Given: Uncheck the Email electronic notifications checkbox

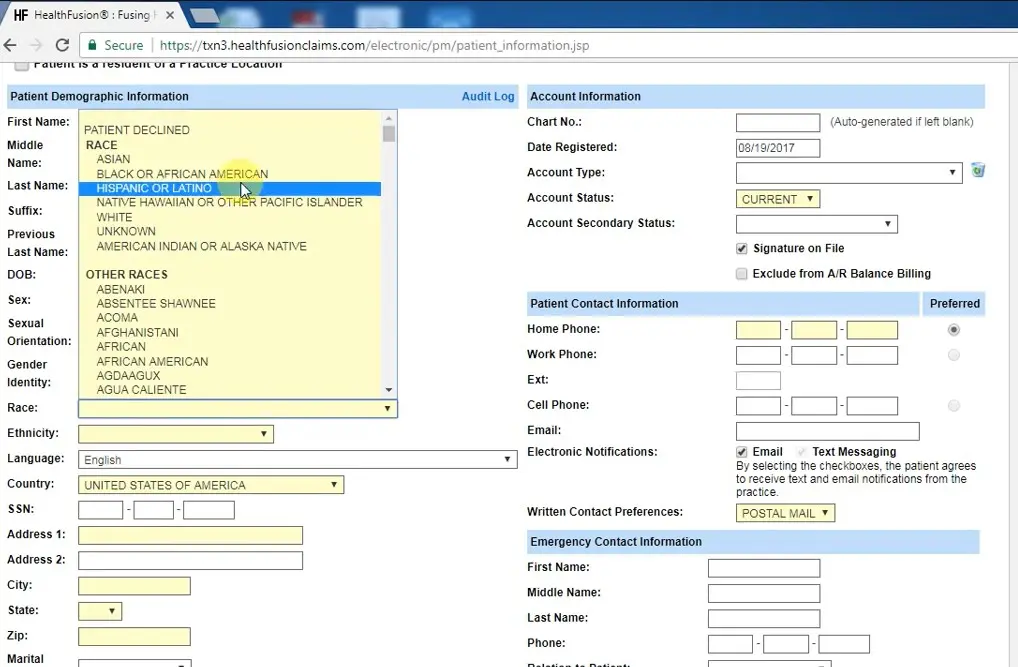Looking at the screenshot, I should [742, 452].
